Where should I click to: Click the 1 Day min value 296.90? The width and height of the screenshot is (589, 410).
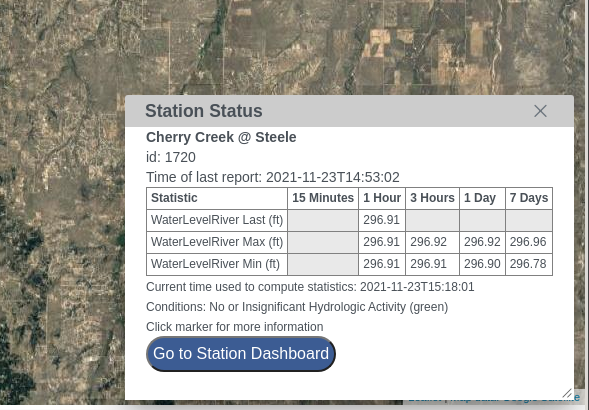click(482, 264)
